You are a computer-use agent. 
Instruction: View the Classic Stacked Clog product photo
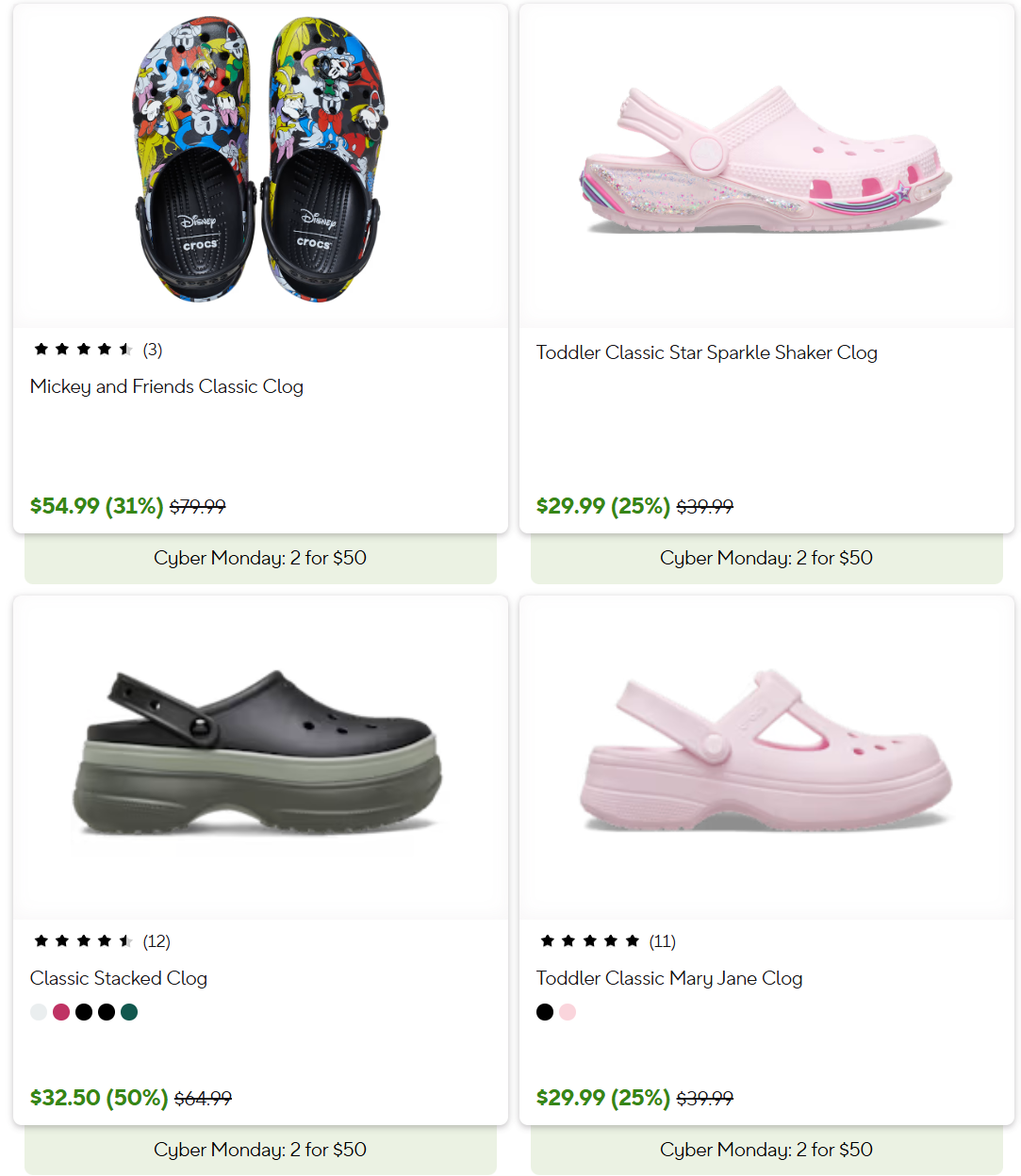pos(259,754)
